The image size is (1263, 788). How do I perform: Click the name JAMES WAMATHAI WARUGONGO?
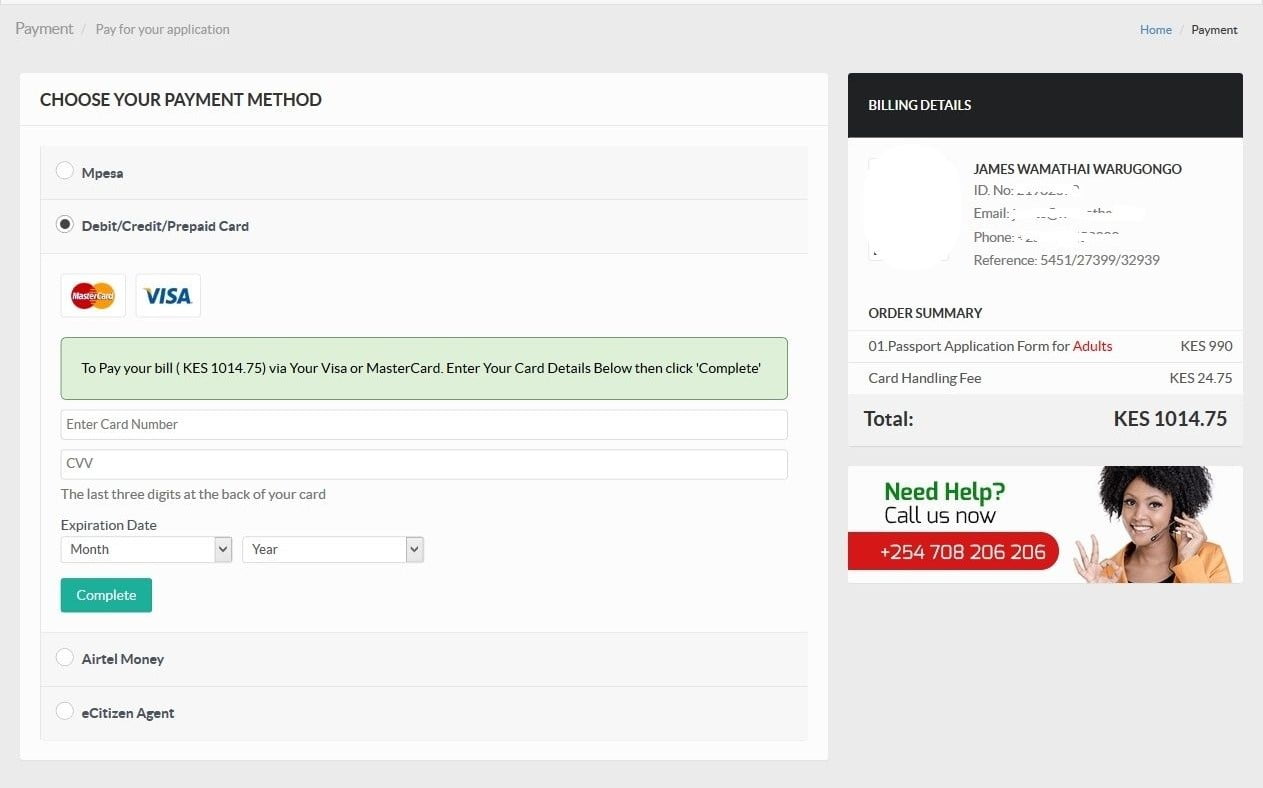[x=1077, y=169]
